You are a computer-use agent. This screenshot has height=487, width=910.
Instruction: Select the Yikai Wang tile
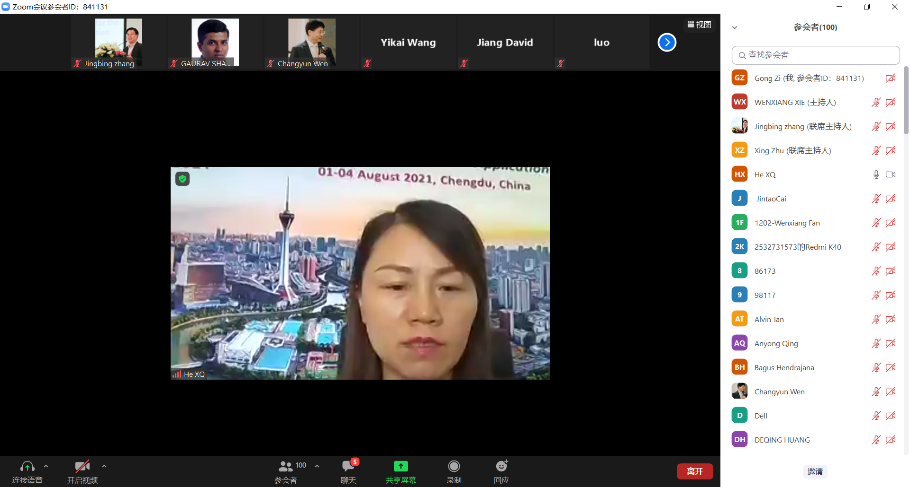tap(408, 42)
